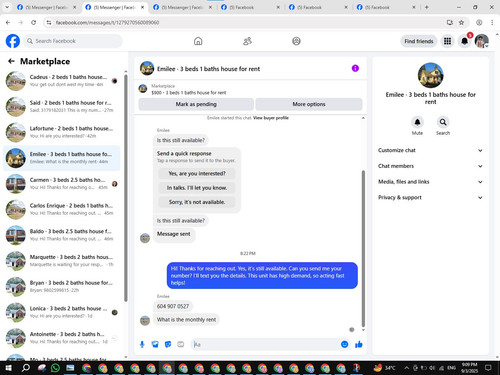Open the Friends icon in top navigation
The height and width of the screenshot is (375, 500).
click(x=247, y=41)
